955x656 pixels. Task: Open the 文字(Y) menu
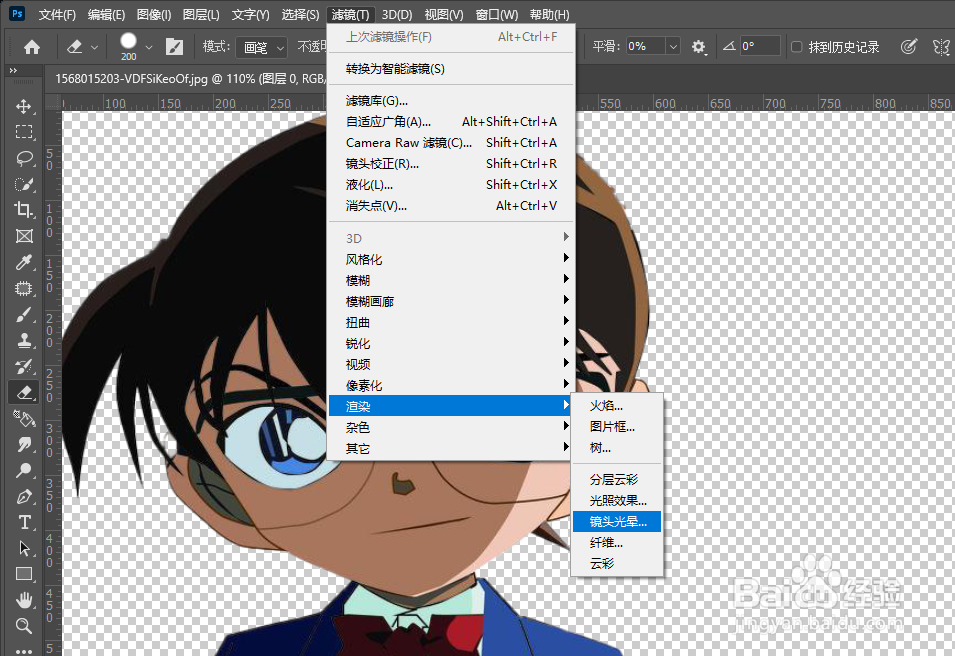coord(250,15)
